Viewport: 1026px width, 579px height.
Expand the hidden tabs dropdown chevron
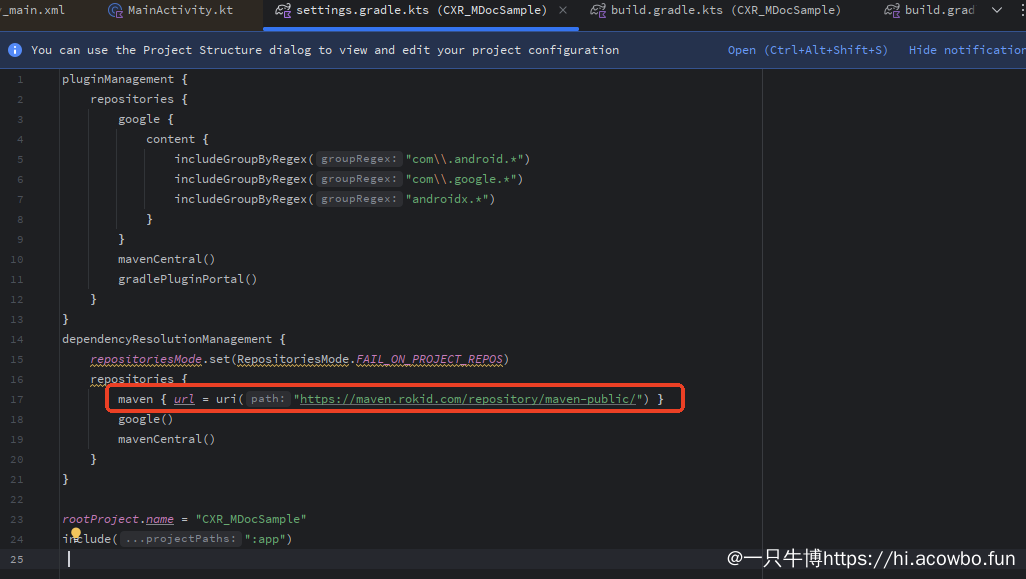coord(997,10)
